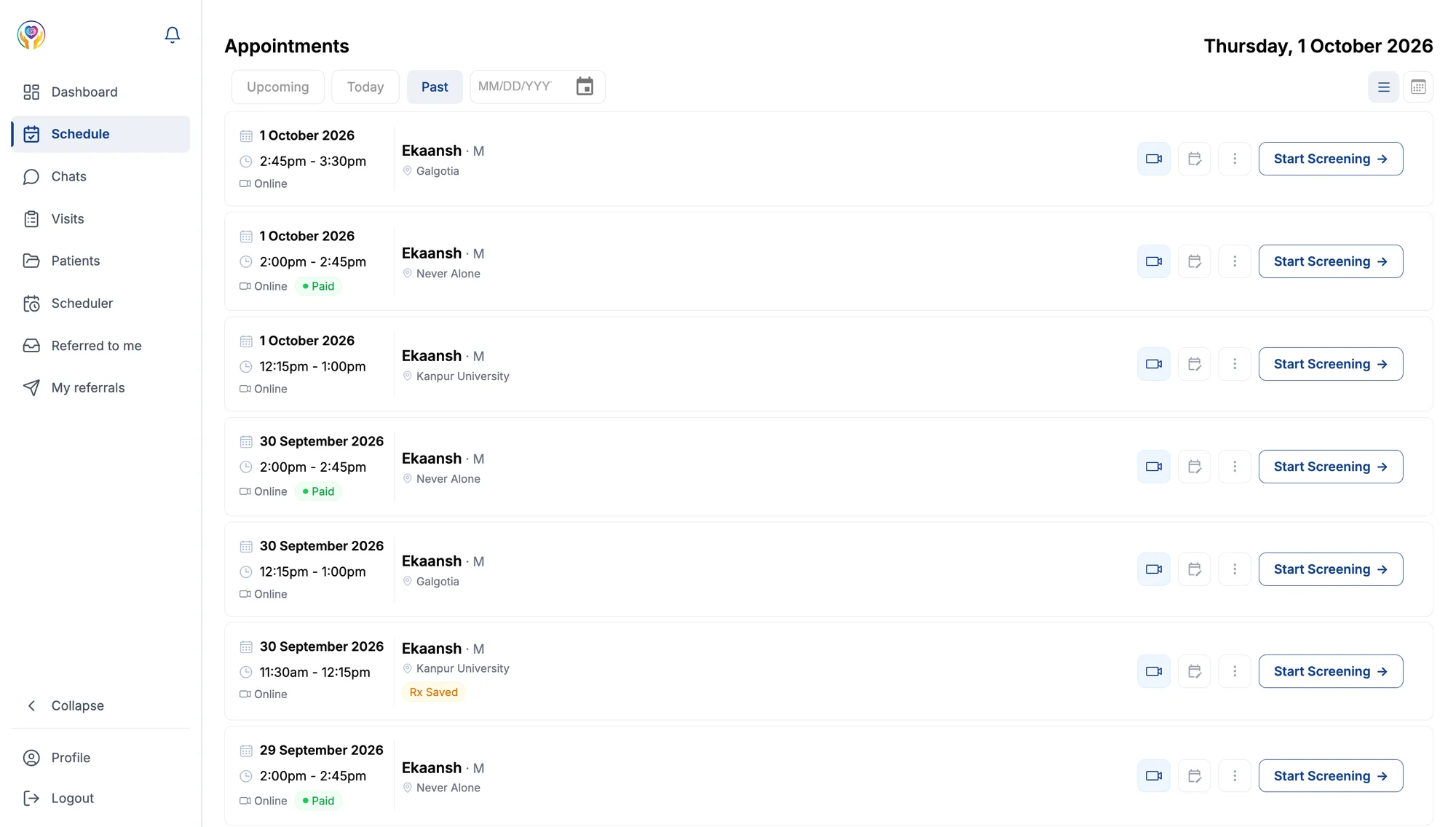Start Screening for 29 September appointment
The height and width of the screenshot is (827, 1456).
(1331, 776)
